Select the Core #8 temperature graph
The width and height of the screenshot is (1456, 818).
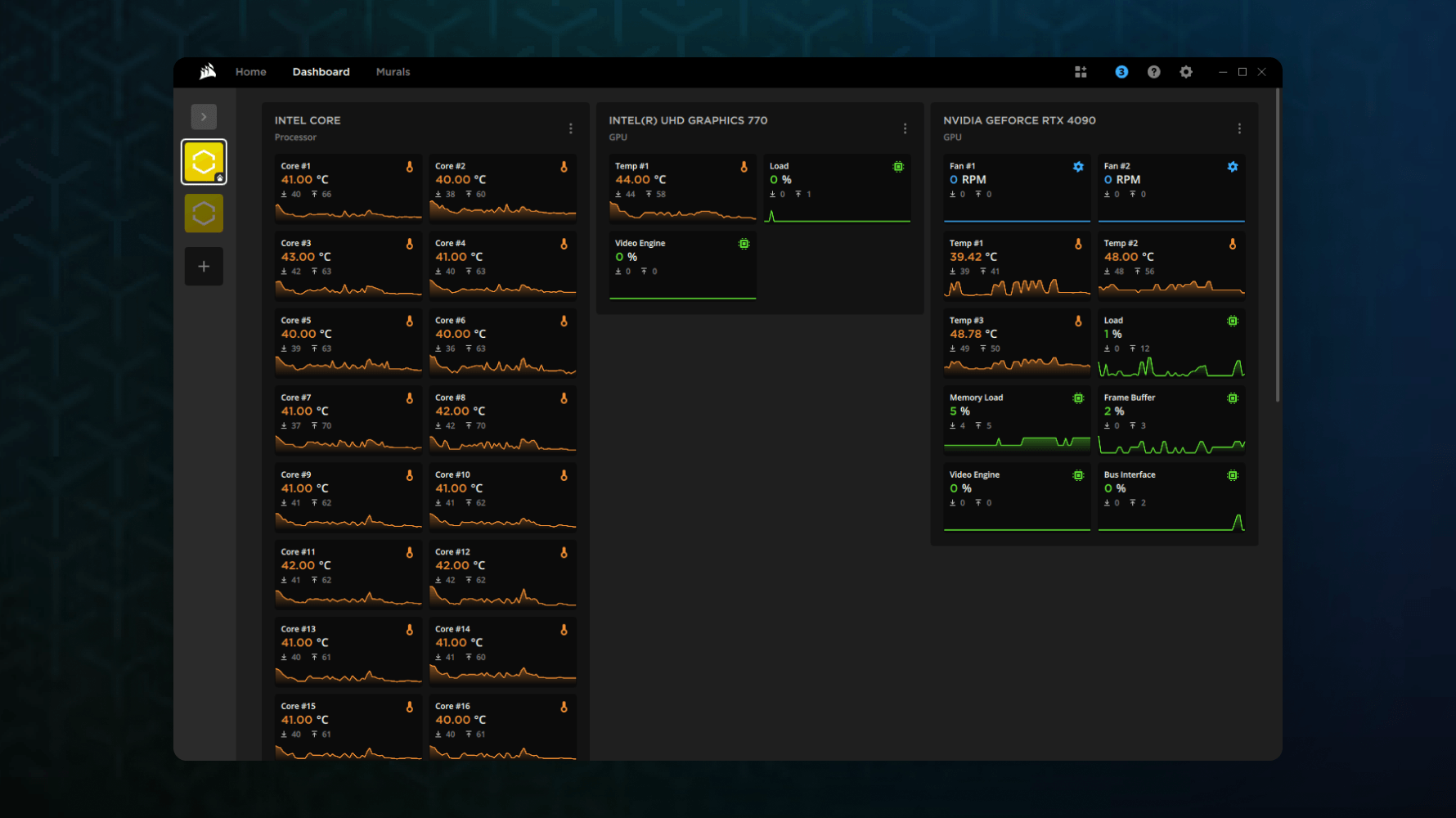(503, 443)
